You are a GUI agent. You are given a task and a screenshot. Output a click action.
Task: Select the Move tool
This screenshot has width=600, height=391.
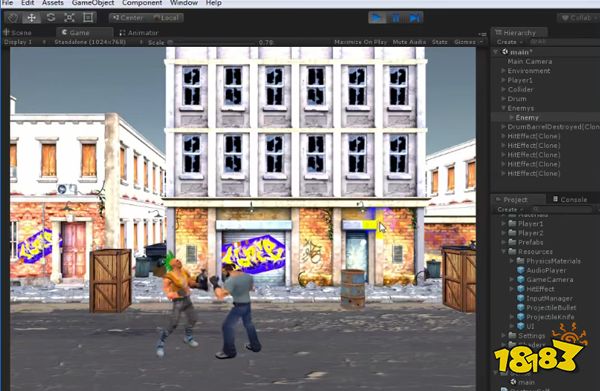point(31,18)
